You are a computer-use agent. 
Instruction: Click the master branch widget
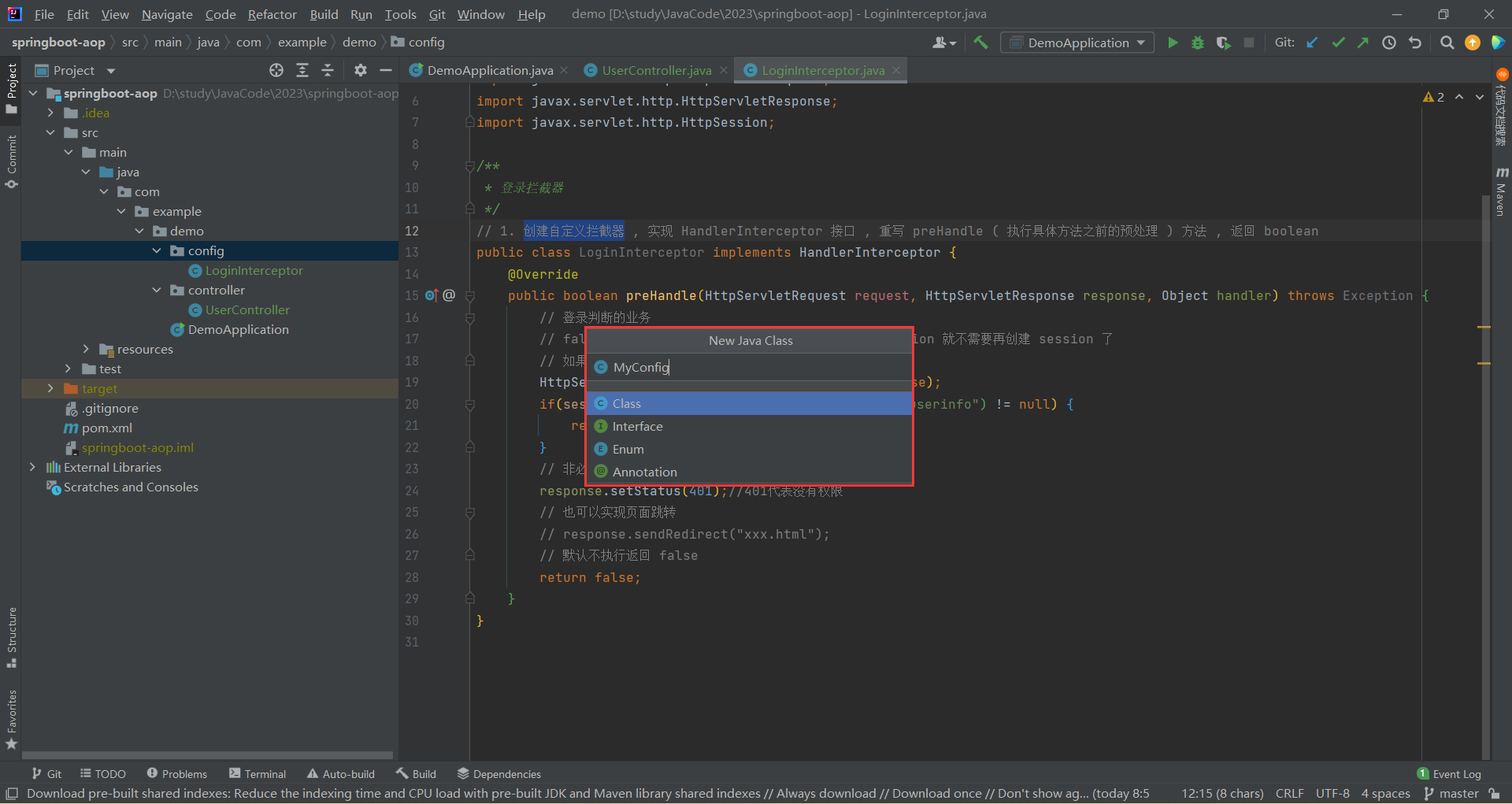coord(1451,793)
